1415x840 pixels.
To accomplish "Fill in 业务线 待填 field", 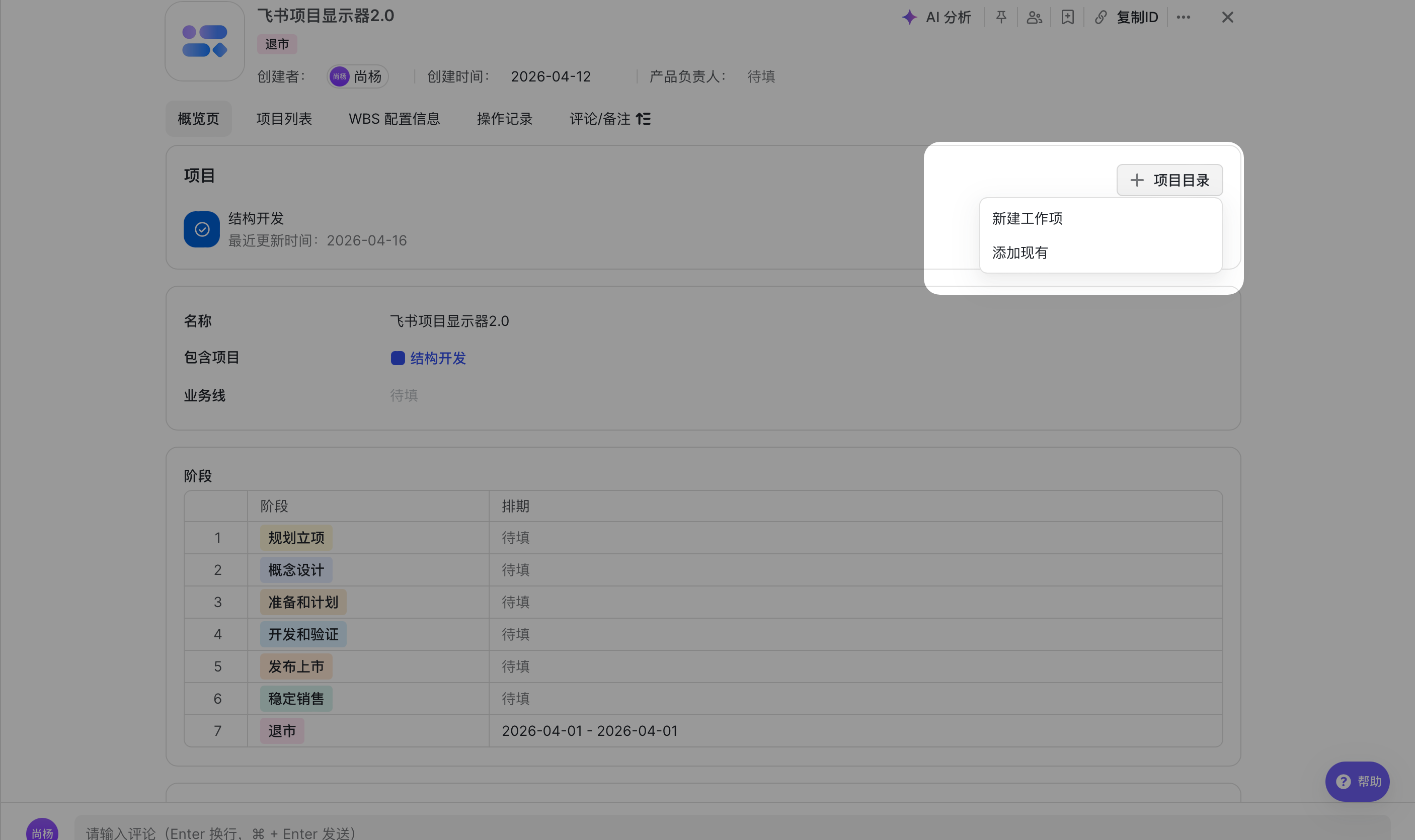I will tap(404, 395).
